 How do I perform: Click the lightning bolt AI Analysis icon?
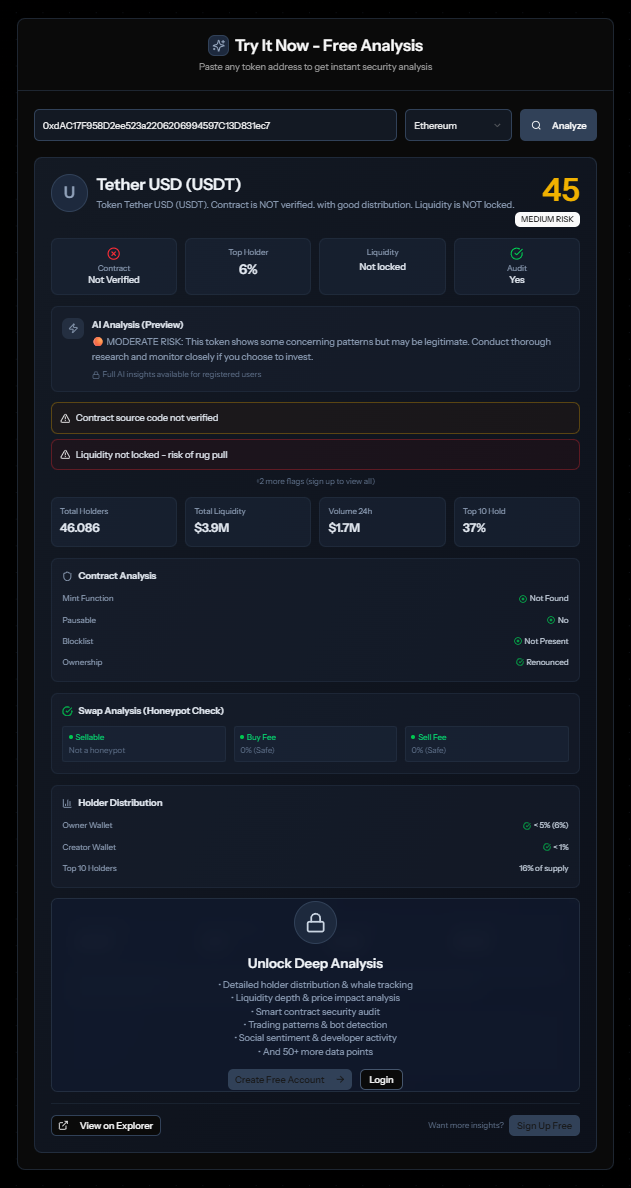[73, 328]
